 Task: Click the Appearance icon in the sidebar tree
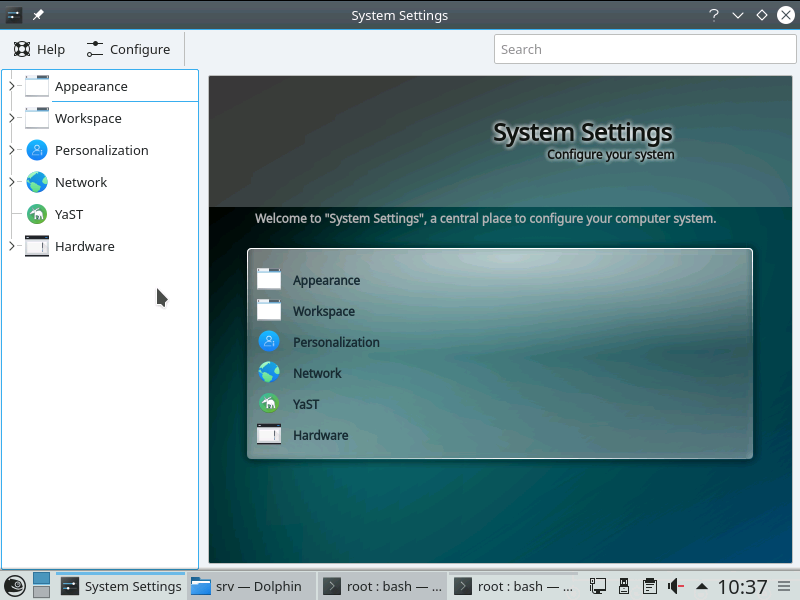click(x=37, y=86)
